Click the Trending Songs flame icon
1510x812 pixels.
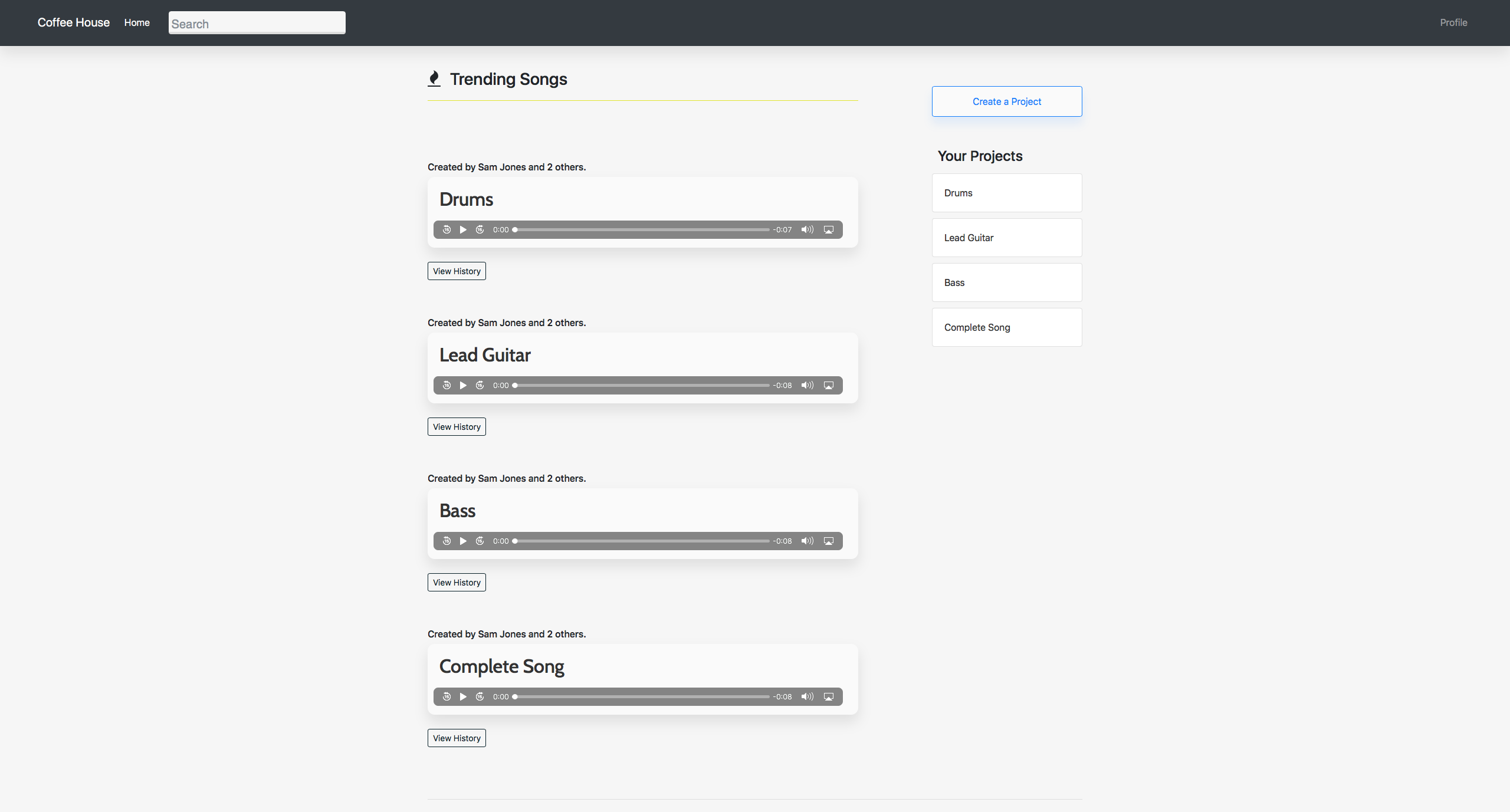click(x=434, y=79)
